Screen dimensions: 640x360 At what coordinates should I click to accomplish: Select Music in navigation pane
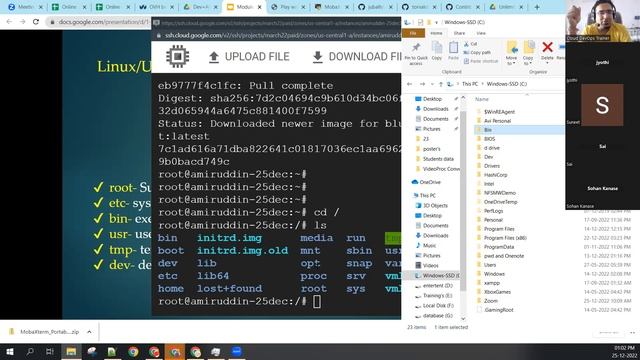tap(429, 245)
